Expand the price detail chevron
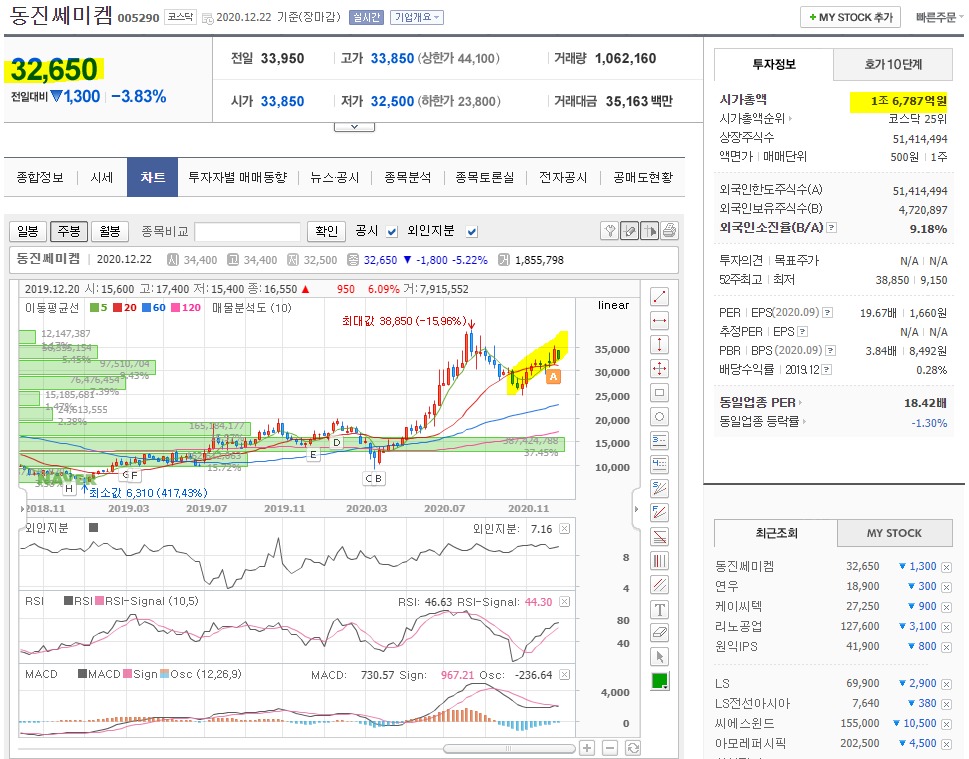 tap(354, 127)
